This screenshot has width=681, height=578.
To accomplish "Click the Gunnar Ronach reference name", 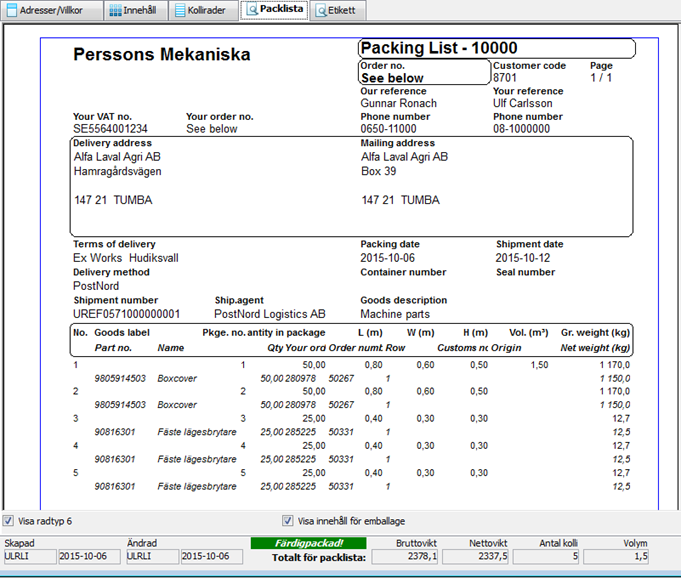I will coord(398,103).
